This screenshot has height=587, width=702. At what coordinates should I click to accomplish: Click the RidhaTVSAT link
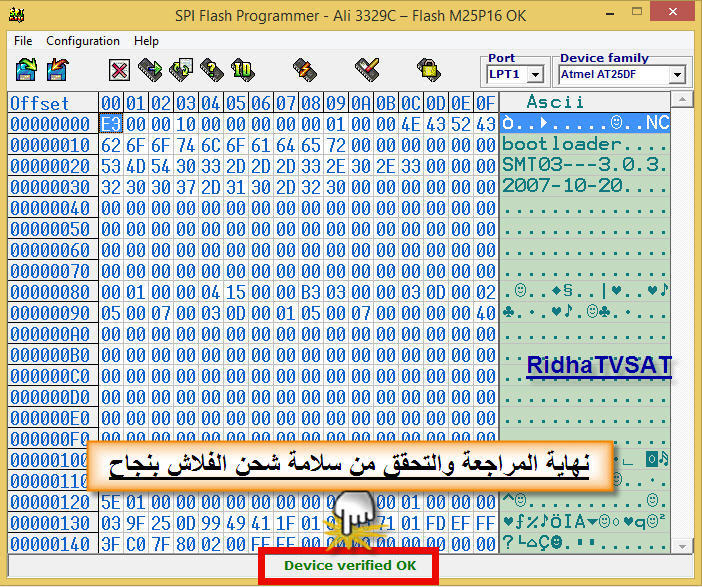[598, 367]
